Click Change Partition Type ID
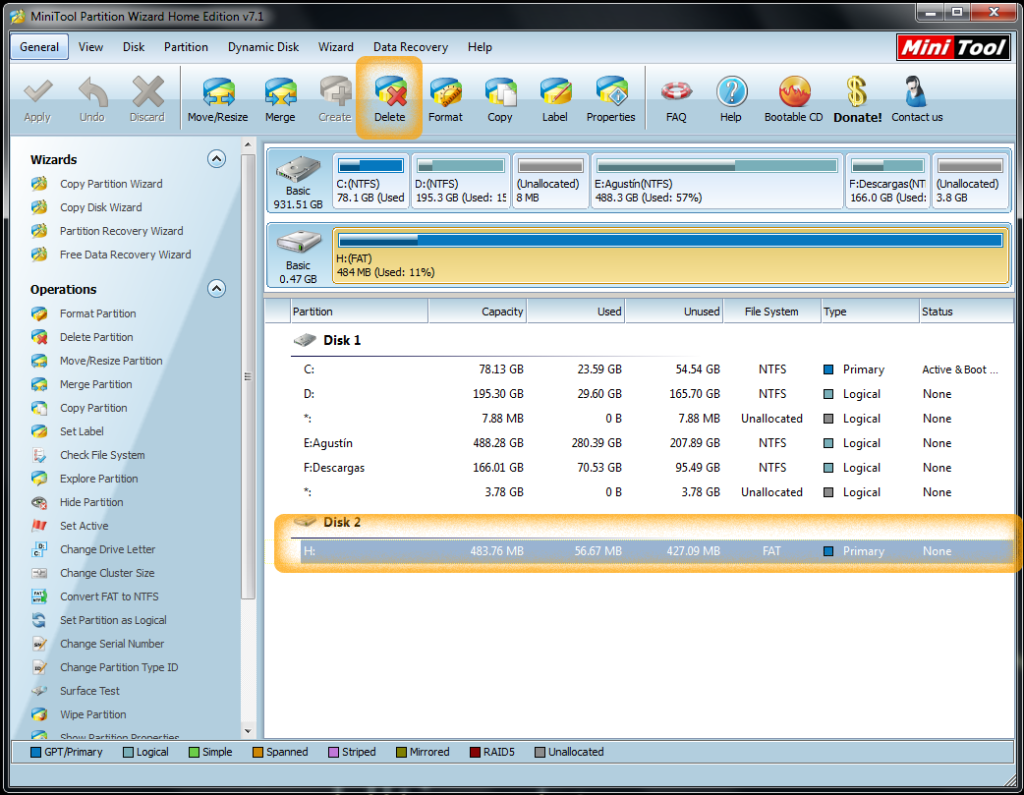Screen dimensions: 1024x795 119,667
